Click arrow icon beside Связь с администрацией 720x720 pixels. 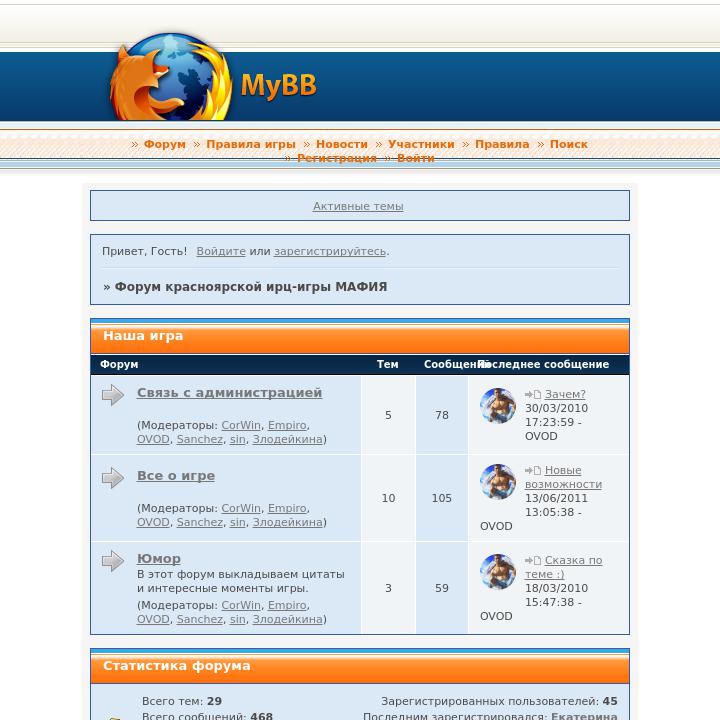tap(113, 395)
